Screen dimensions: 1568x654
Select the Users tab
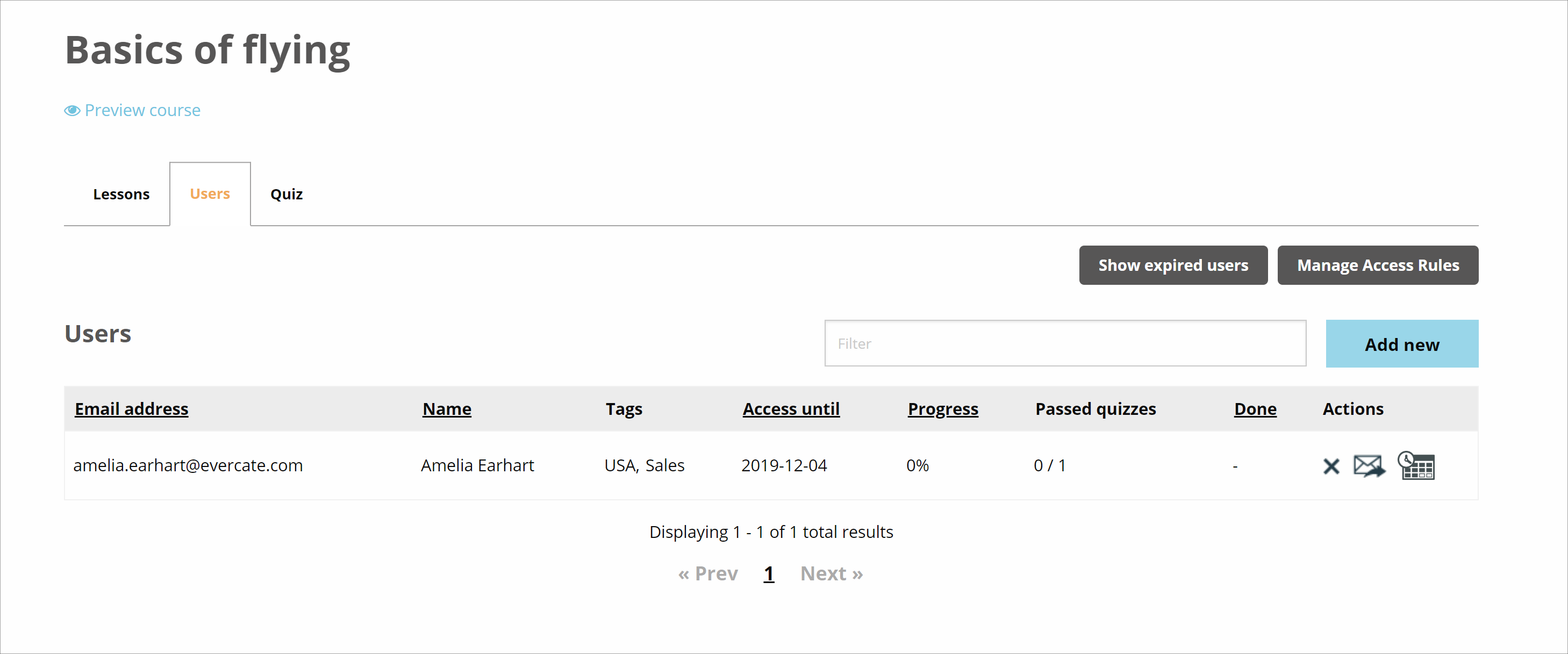coord(210,194)
